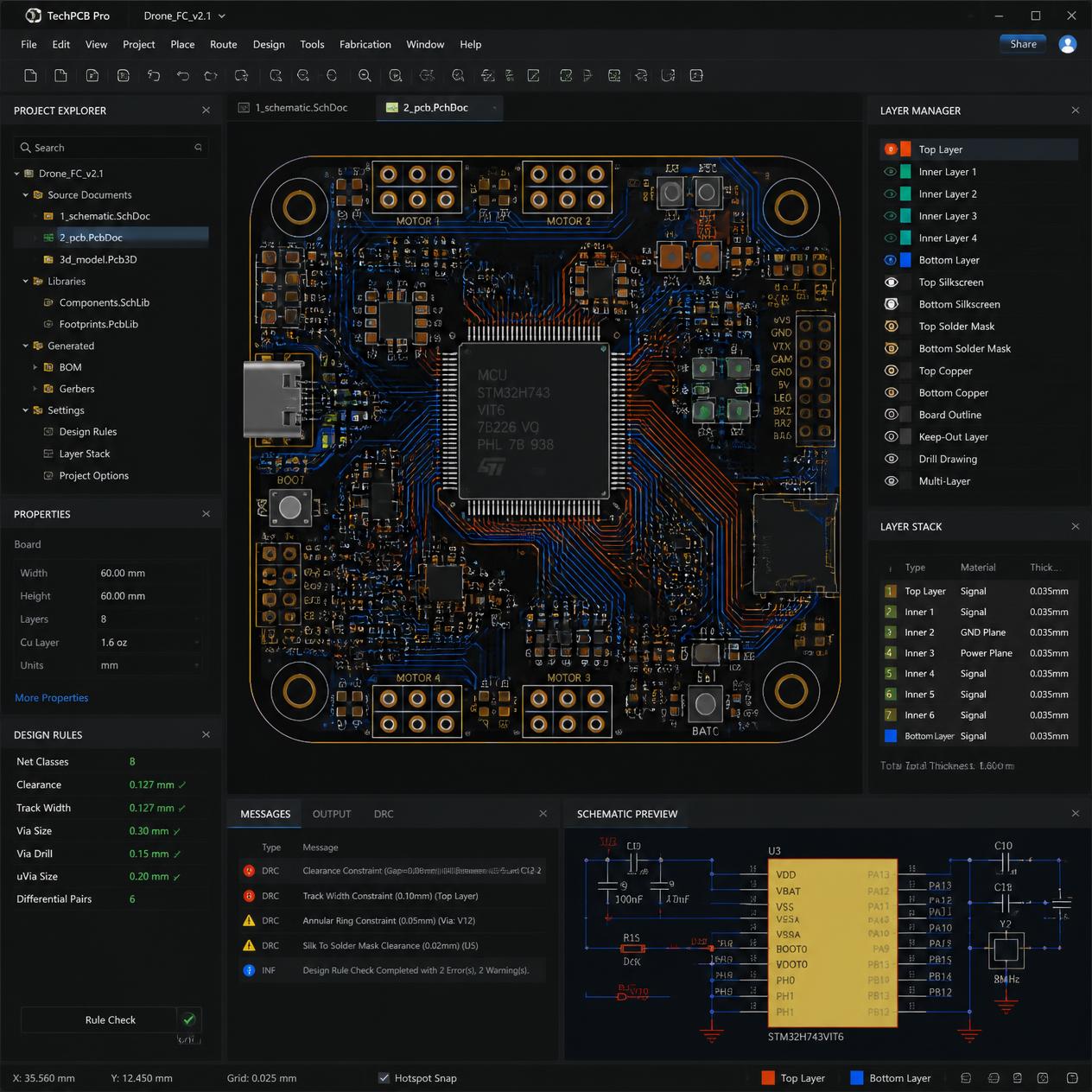This screenshot has height=1092, width=1092.
Task: Click the 3d_model.Pcb3D file icon
Action: [48, 259]
